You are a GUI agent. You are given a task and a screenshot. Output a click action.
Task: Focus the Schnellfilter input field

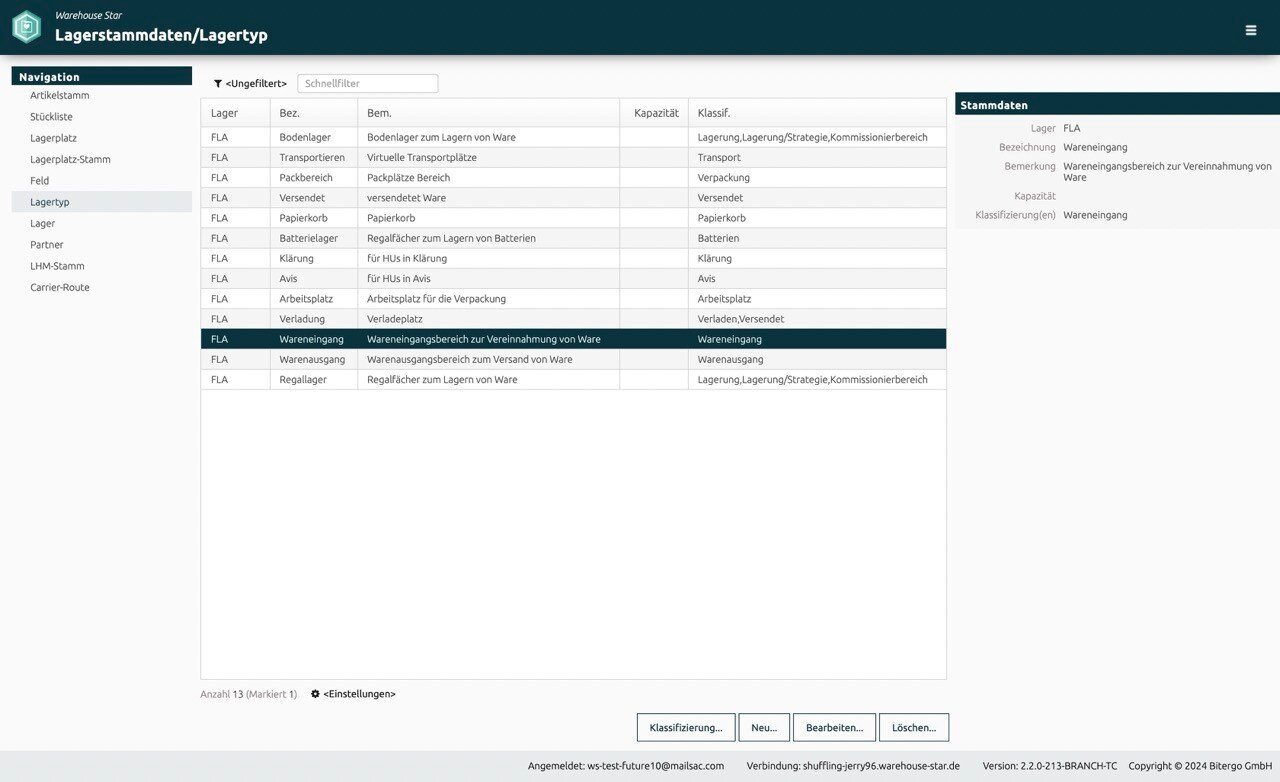pos(368,84)
